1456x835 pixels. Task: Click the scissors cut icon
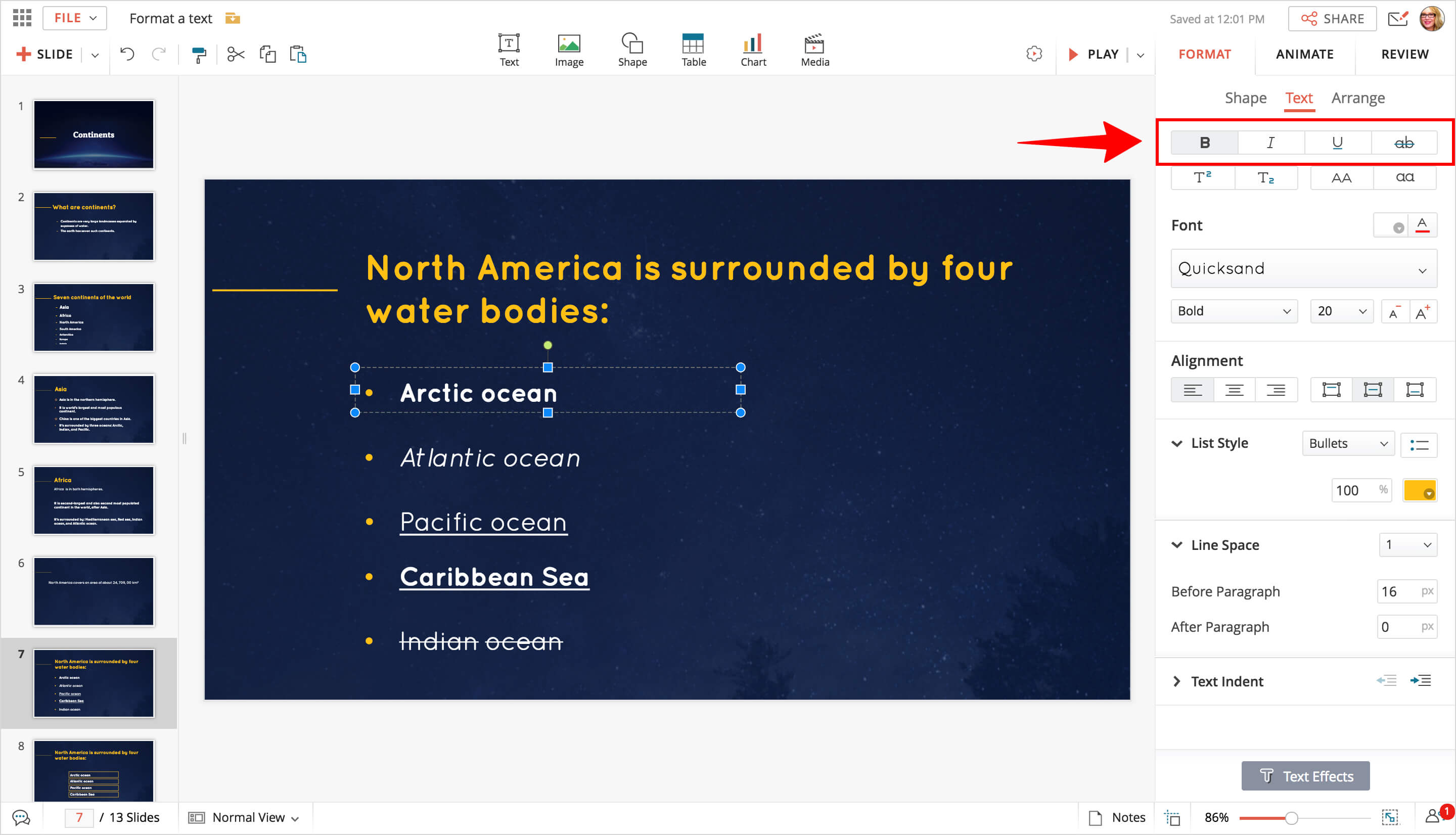click(x=236, y=55)
